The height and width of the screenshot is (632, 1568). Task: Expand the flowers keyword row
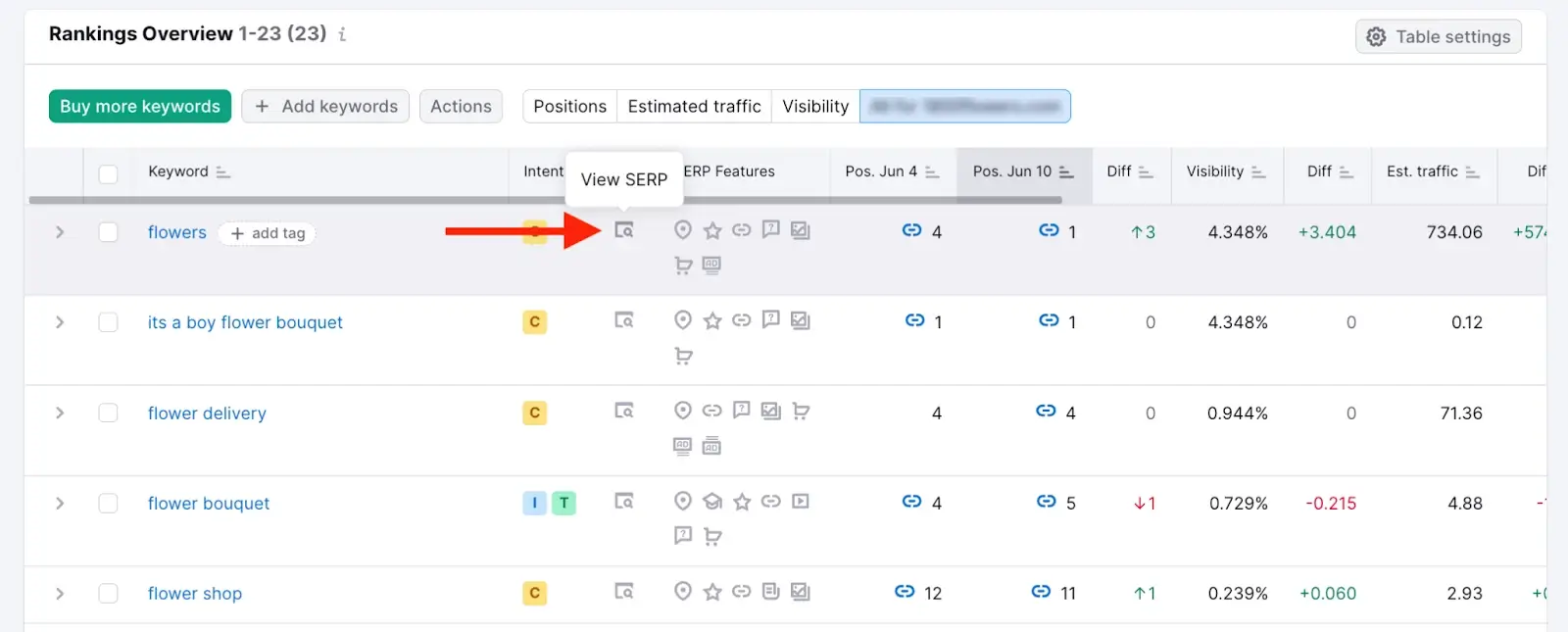[60, 232]
